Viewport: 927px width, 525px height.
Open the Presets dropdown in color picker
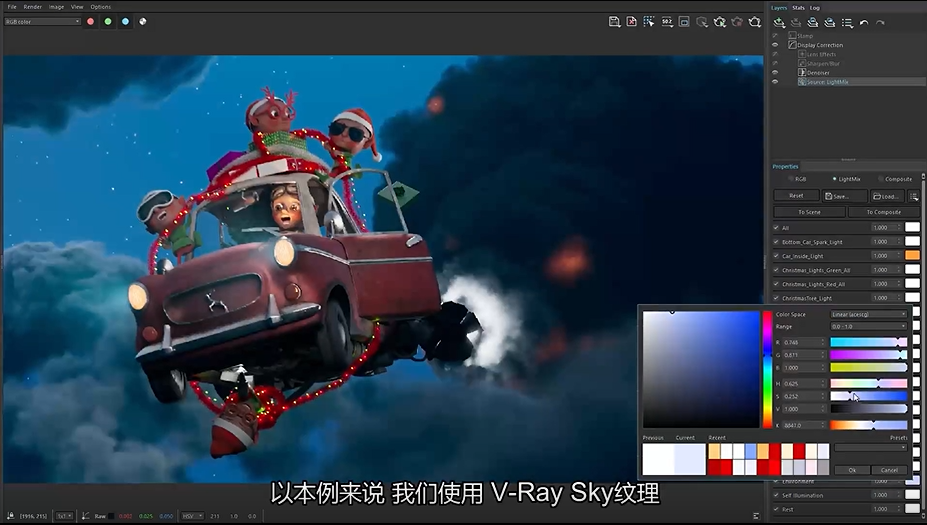870,448
